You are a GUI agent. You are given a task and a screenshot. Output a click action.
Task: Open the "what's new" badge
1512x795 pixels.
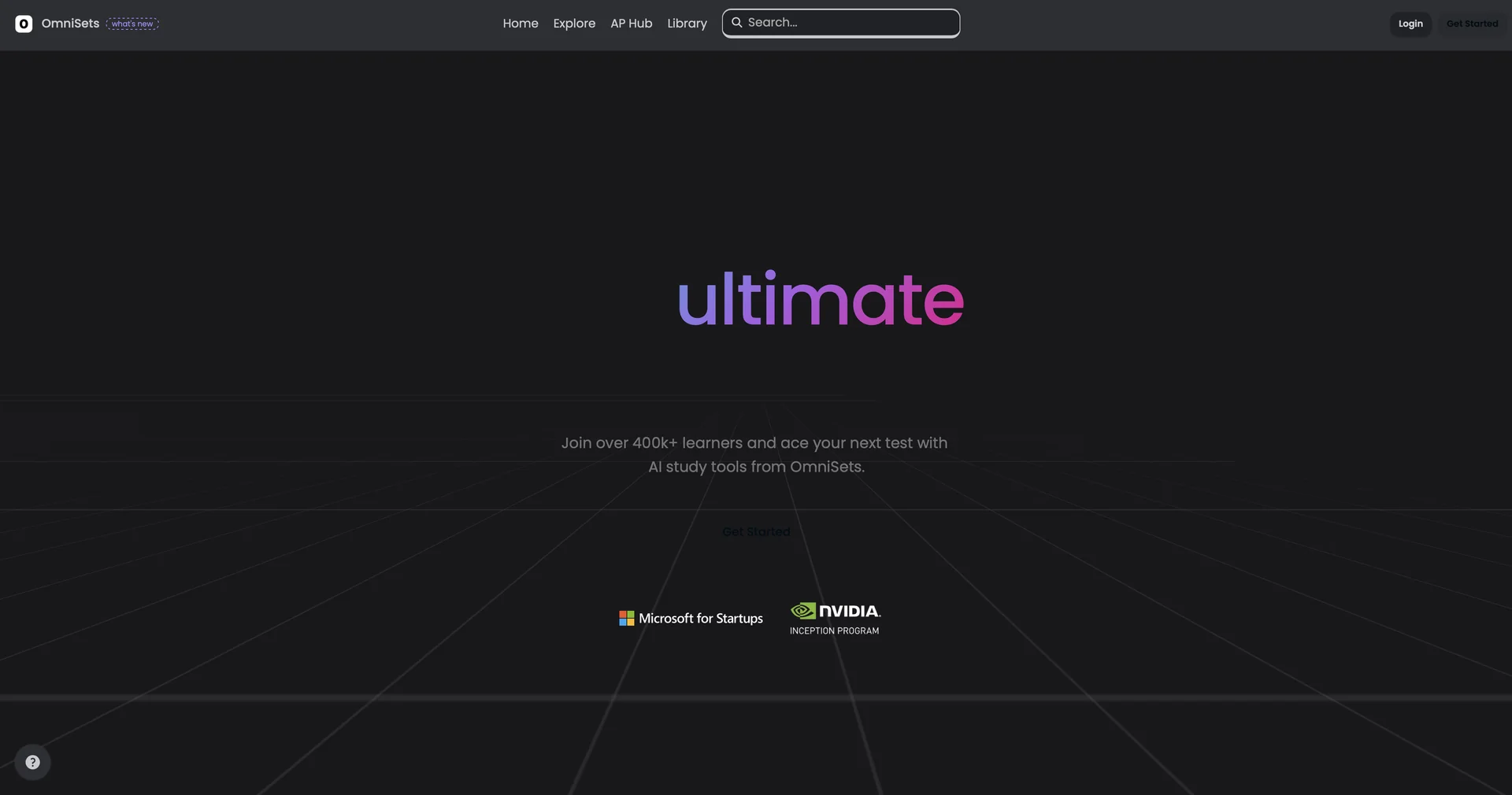tap(132, 24)
